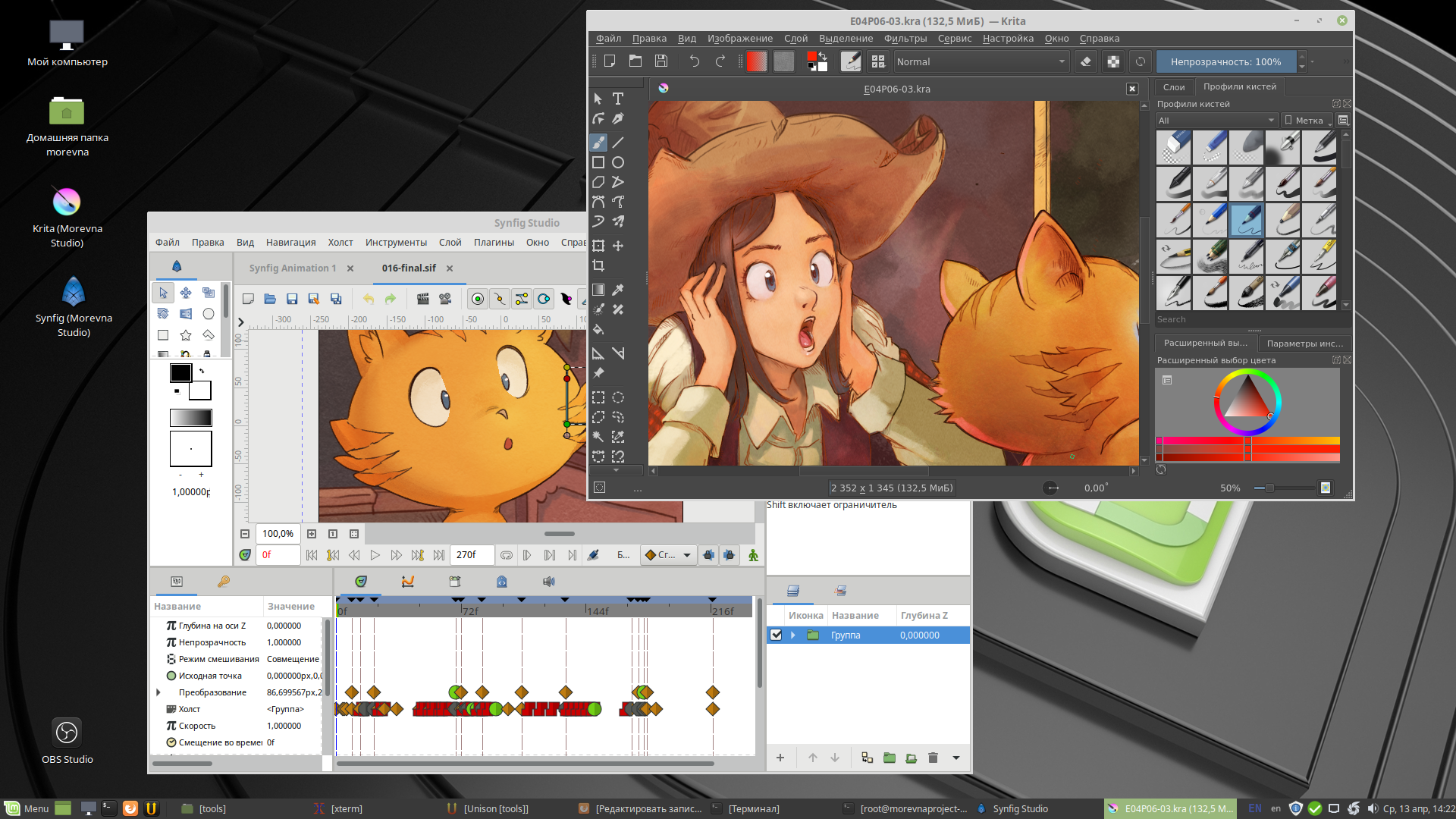Click Synfig's 270f end time field
The height and width of the screenshot is (819, 1456).
point(472,555)
